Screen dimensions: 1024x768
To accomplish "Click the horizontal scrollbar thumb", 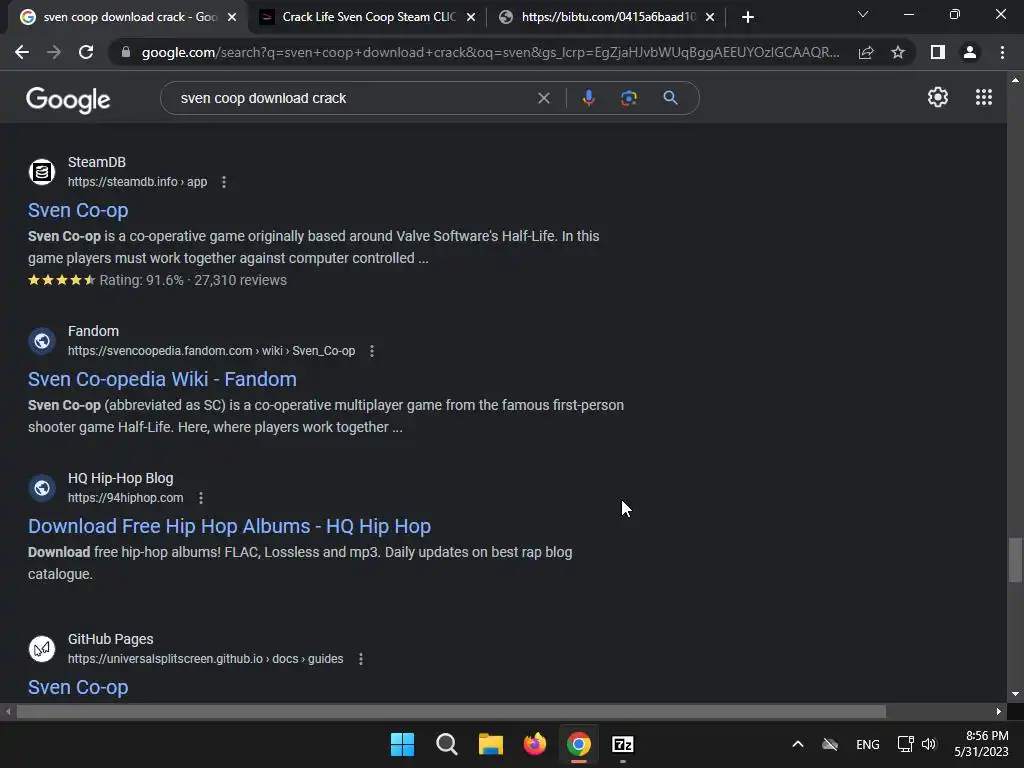I will tap(451, 711).
